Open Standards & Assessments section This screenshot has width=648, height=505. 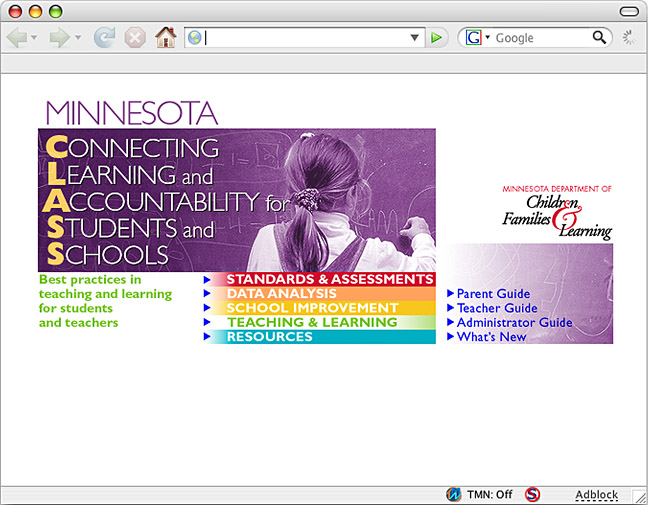click(330, 279)
